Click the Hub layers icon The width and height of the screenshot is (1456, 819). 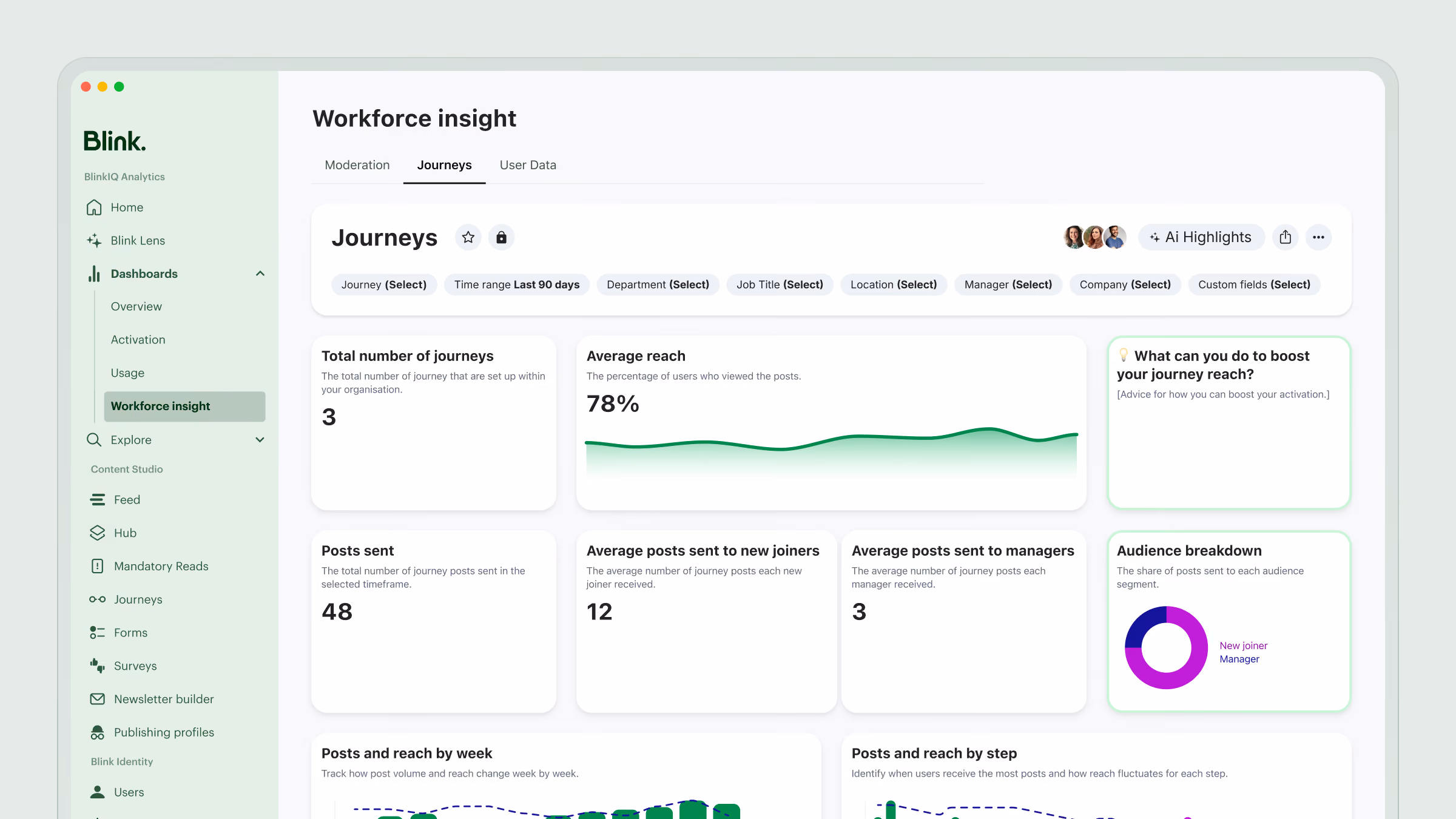pos(97,533)
